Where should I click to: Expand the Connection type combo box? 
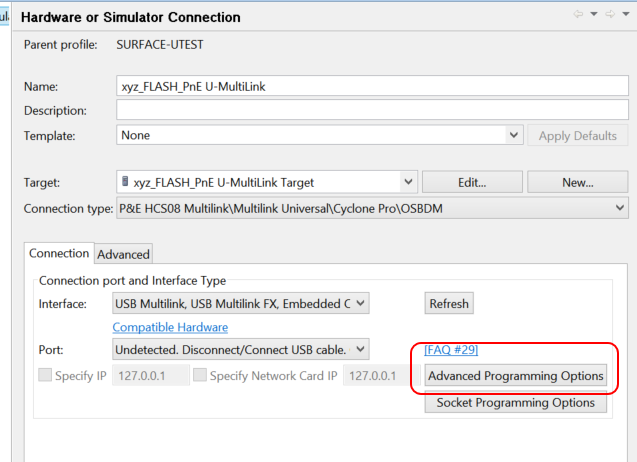622,208
